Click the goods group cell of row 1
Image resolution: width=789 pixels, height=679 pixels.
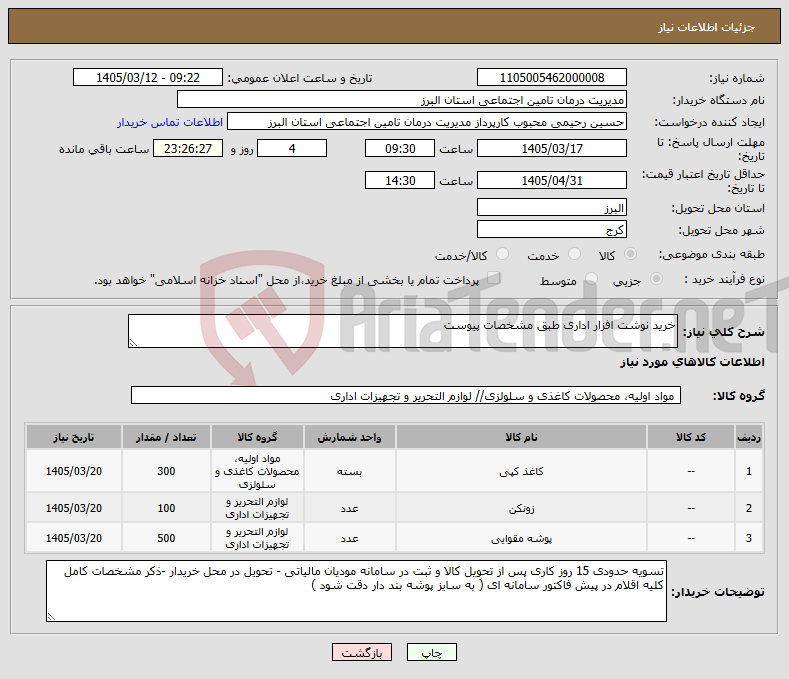(x=257, y=471)
